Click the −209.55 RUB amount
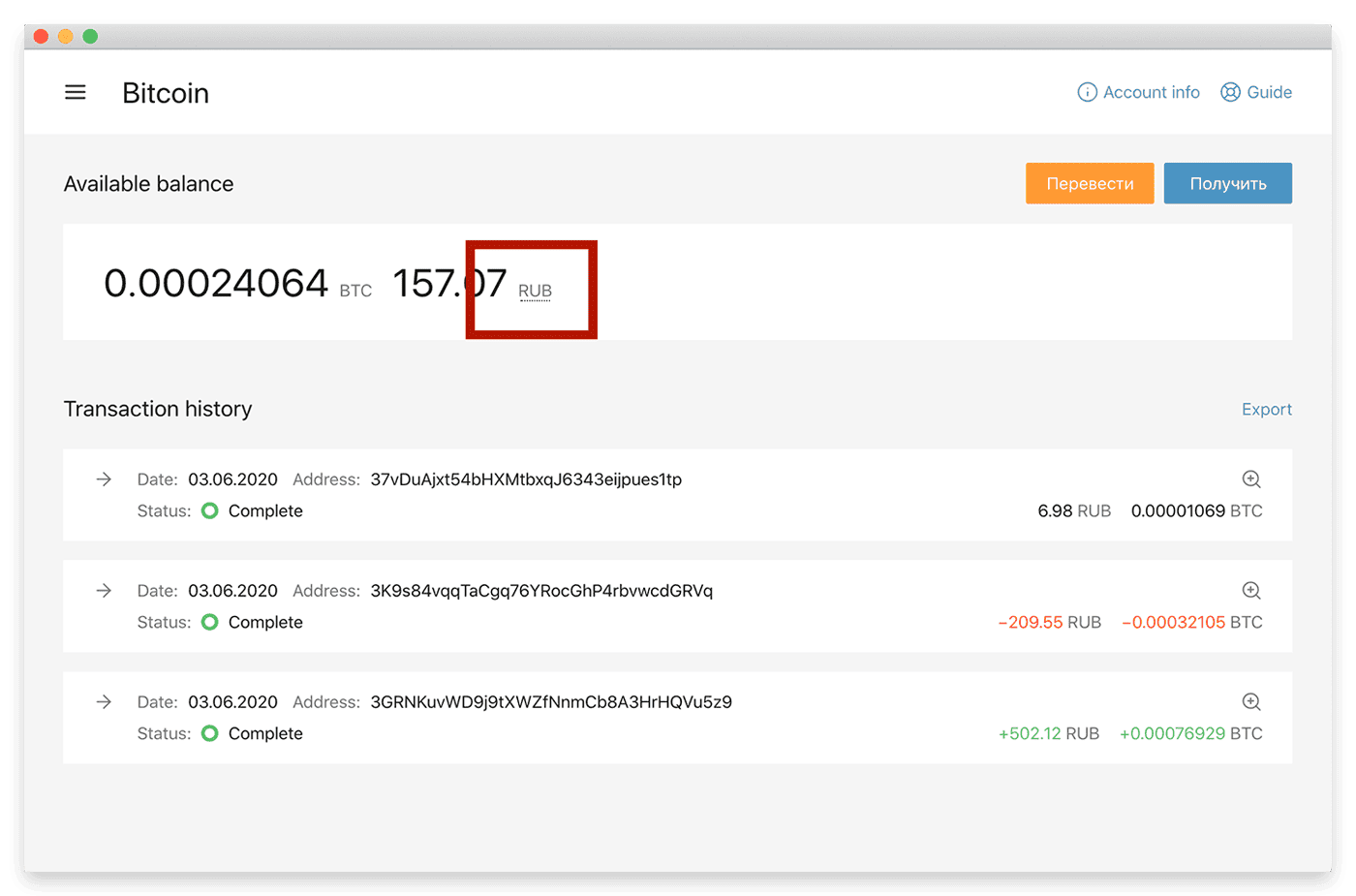Viewport: 1356px width, 896px height. pos(1050,622)
